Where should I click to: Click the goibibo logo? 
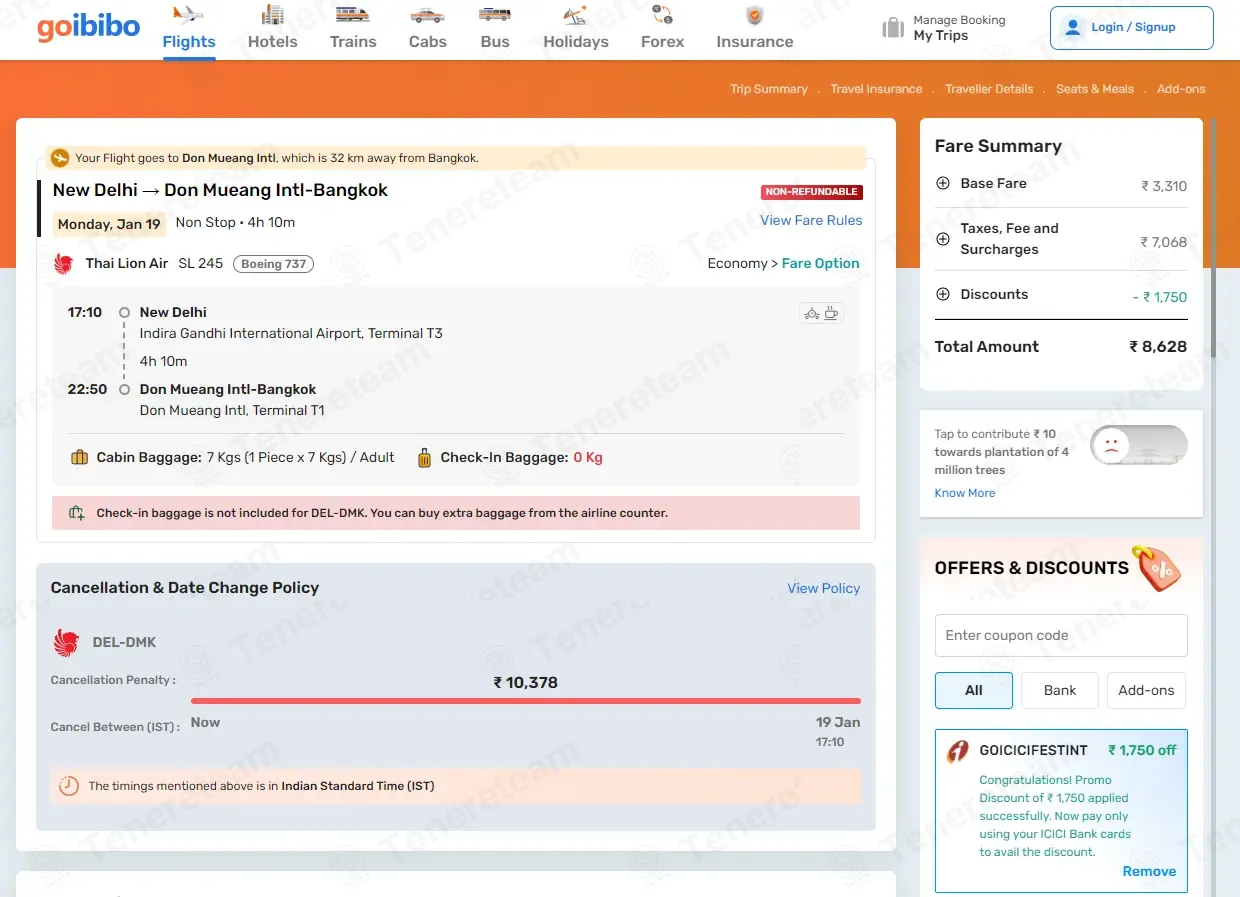pyautogui.click(x=88, y=27)
